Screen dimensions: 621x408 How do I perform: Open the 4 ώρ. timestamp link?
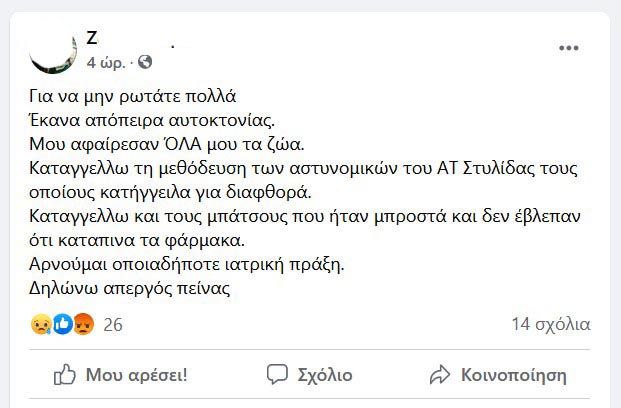pyautogui.click(x=106, y=62)
